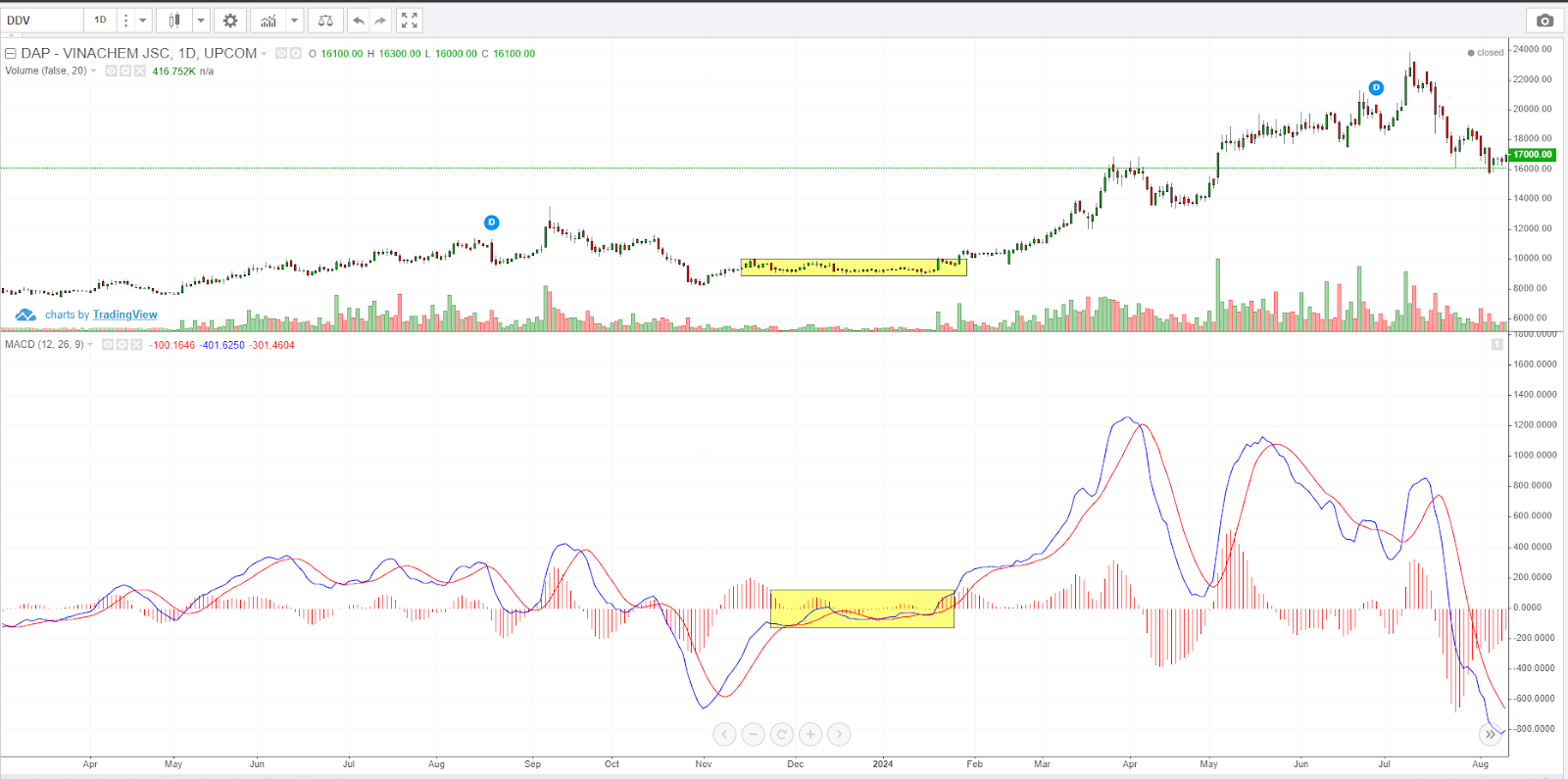The image size is (1568, 779).
Task: Toggle fullscreen mode icon
Action: (410, 20)
